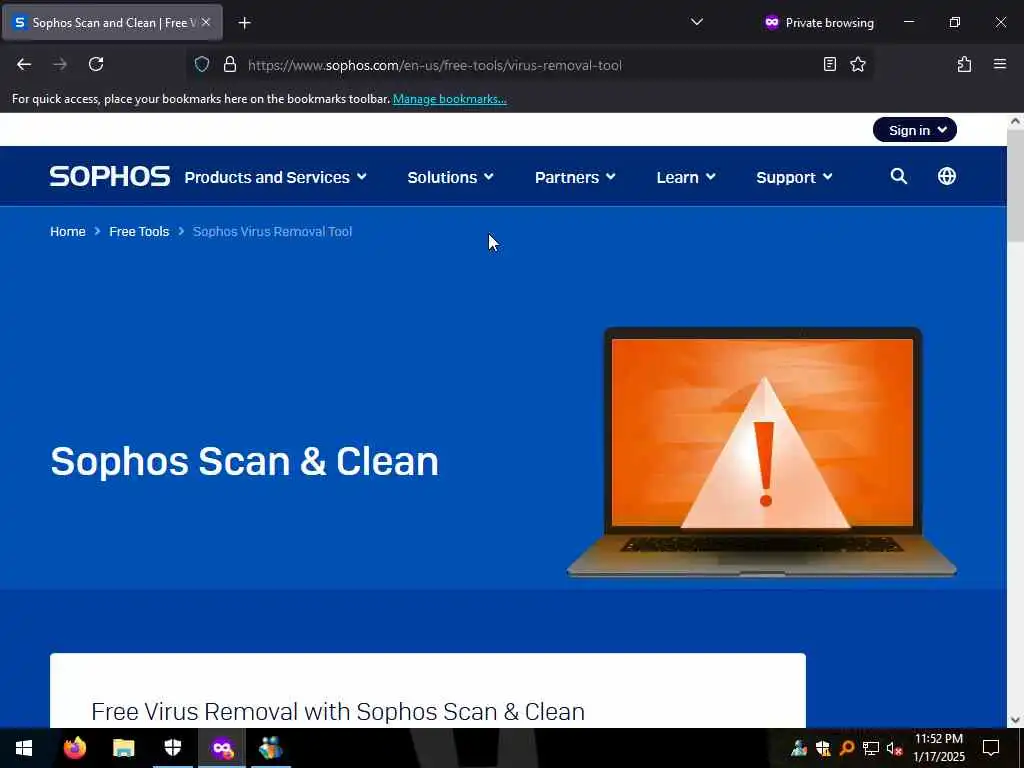Click scrollbar up arrow
This screenshot has width=1024, height=768.
[x=1015, y=121]
